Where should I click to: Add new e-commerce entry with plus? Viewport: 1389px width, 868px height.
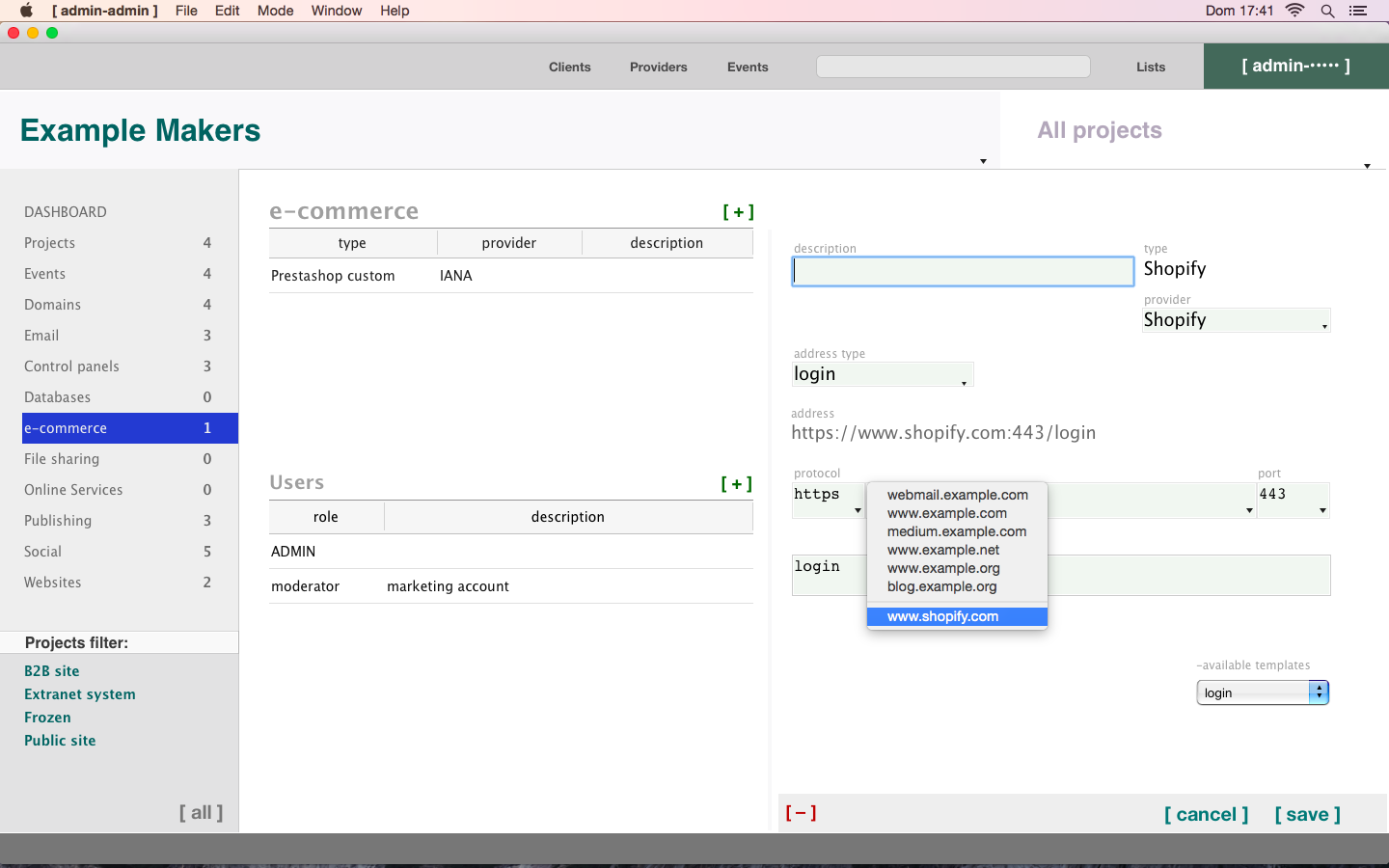pos(738,212)
